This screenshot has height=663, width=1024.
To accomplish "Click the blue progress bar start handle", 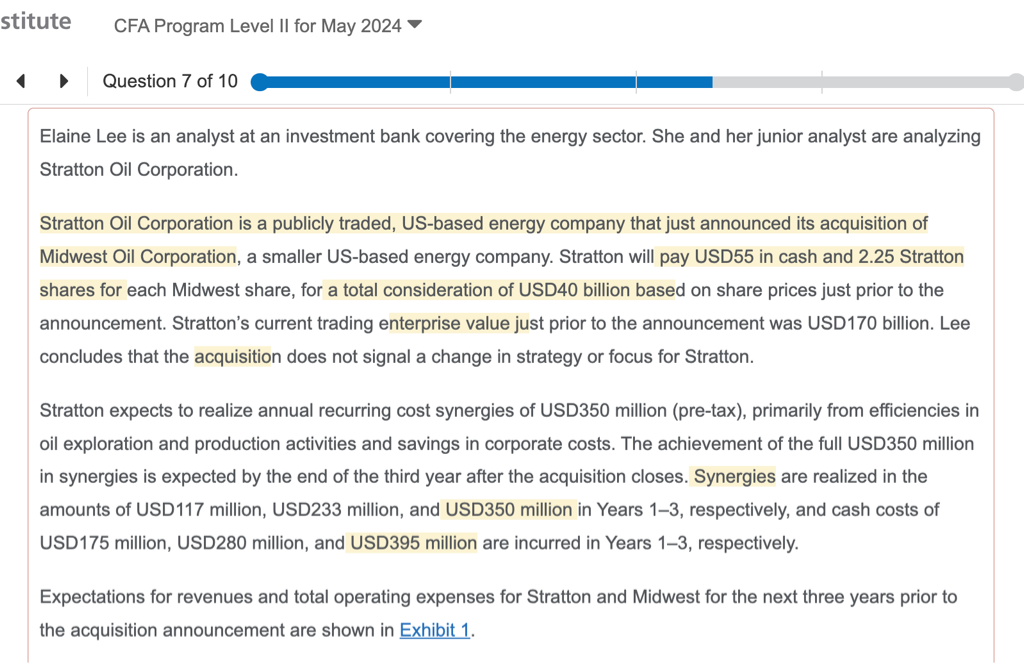I will tap(259, 82).
